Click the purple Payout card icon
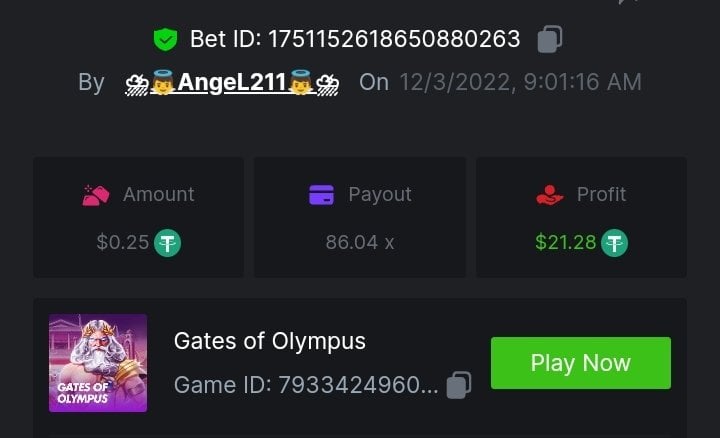The height and width of the screenshot is (438, 720). tap(321, 195)
